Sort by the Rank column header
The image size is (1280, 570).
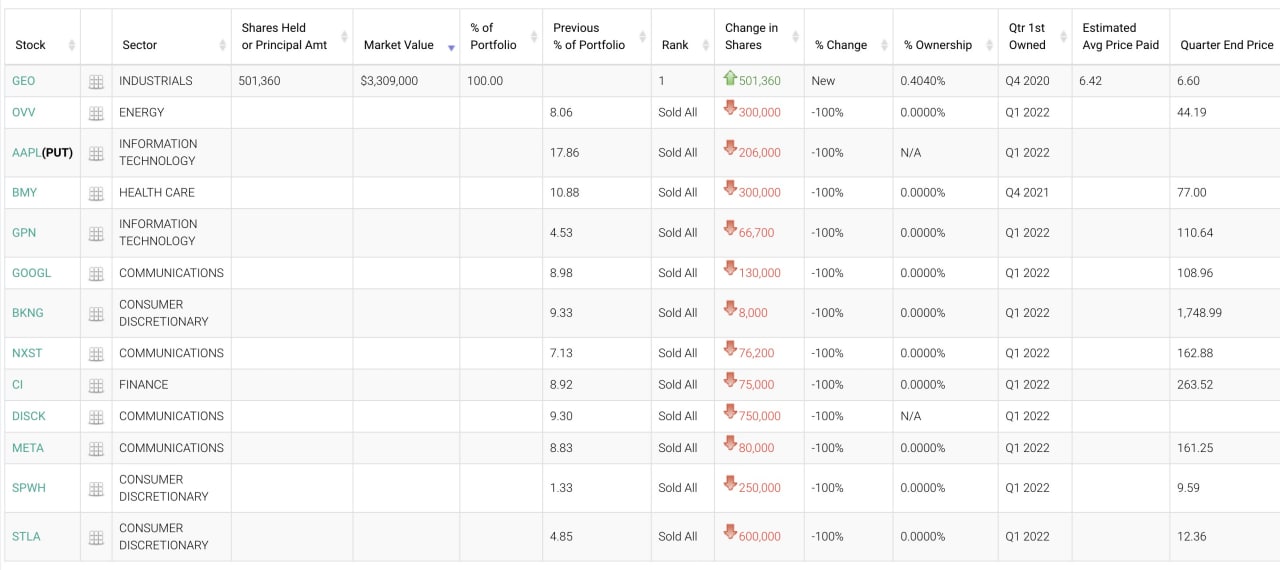point(675,45)
